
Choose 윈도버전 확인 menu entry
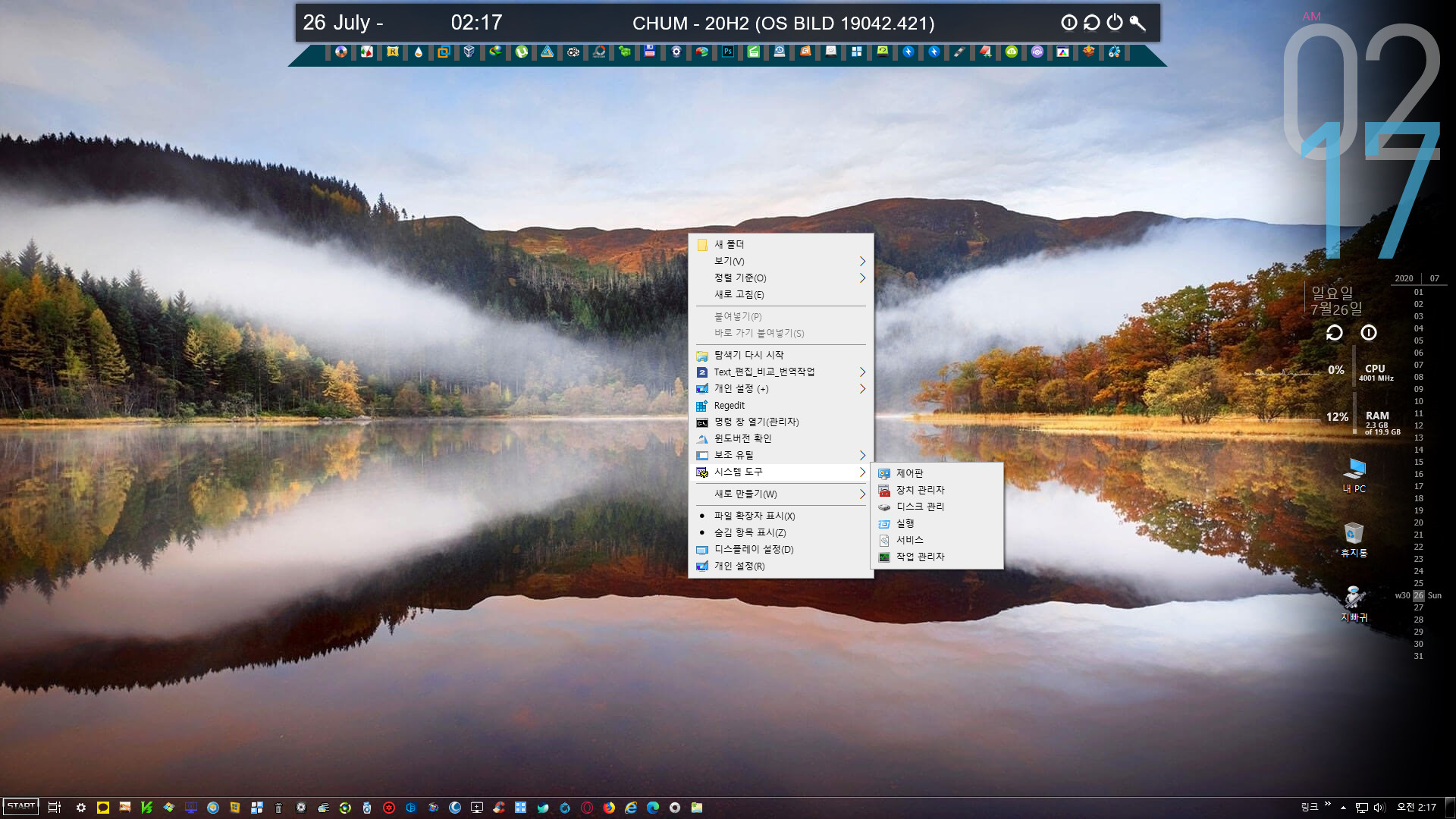(x=780, y=438)
